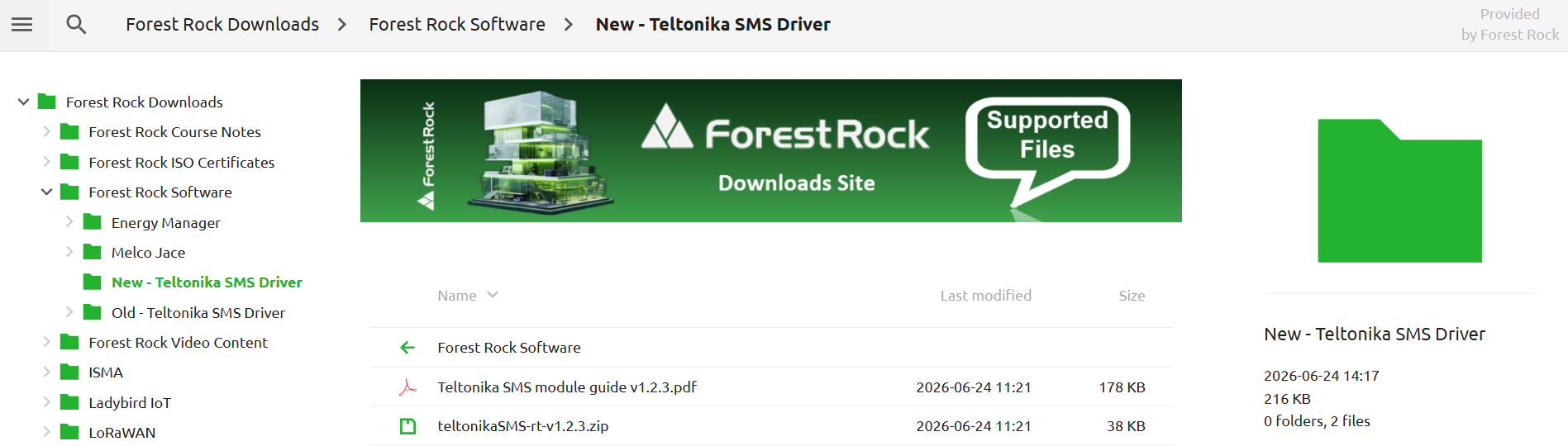Click the PDF icon for Teltonika guide
Image resolution: width=1568 pixels, height=446 pixels.
[407, 387]
